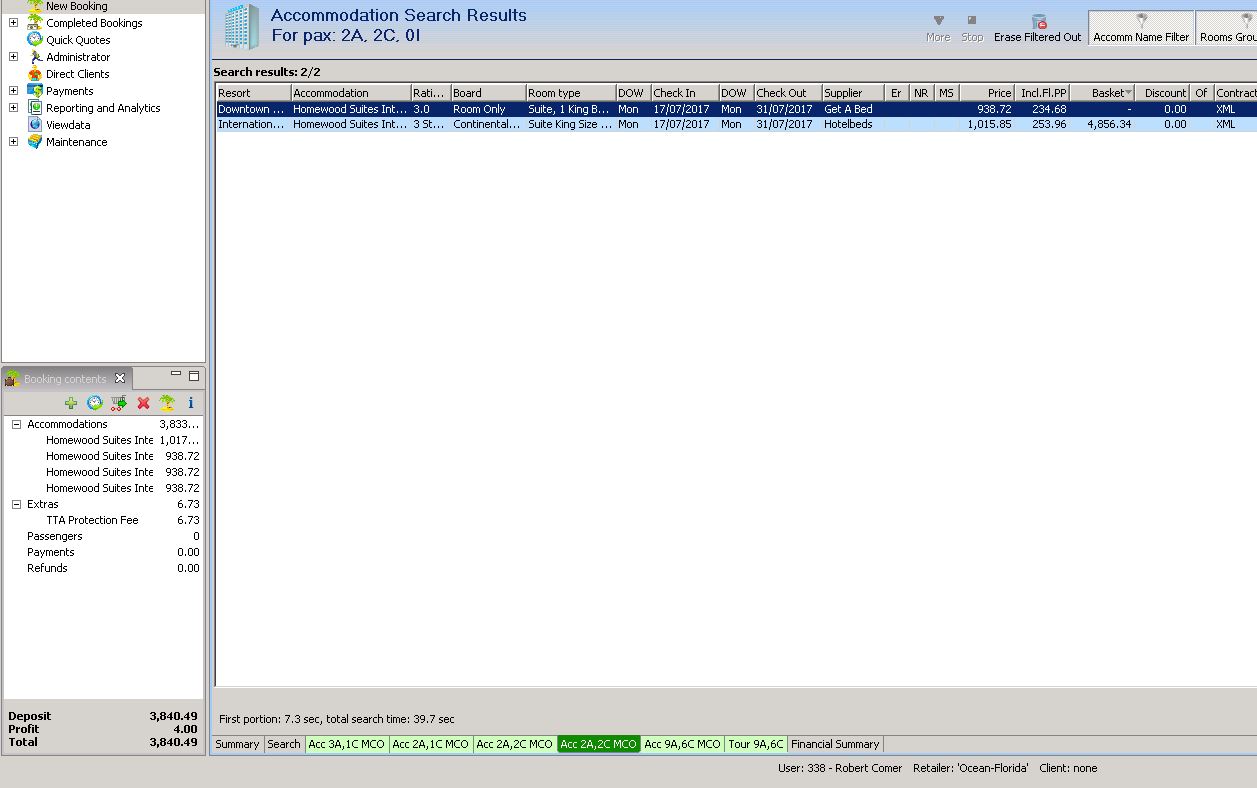The height and width of the screenshot is (788, 1257).
Task: Sort by the Accommodation column header
Action: click(351, 93)
